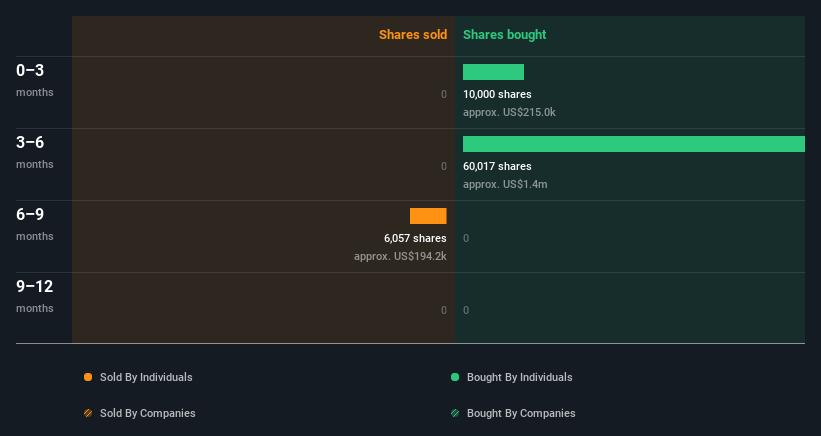Image resolution: width=821 pixels, height=436 pixels.
Task: Click the Bought By Companies legend label
Action: [521, 413]
